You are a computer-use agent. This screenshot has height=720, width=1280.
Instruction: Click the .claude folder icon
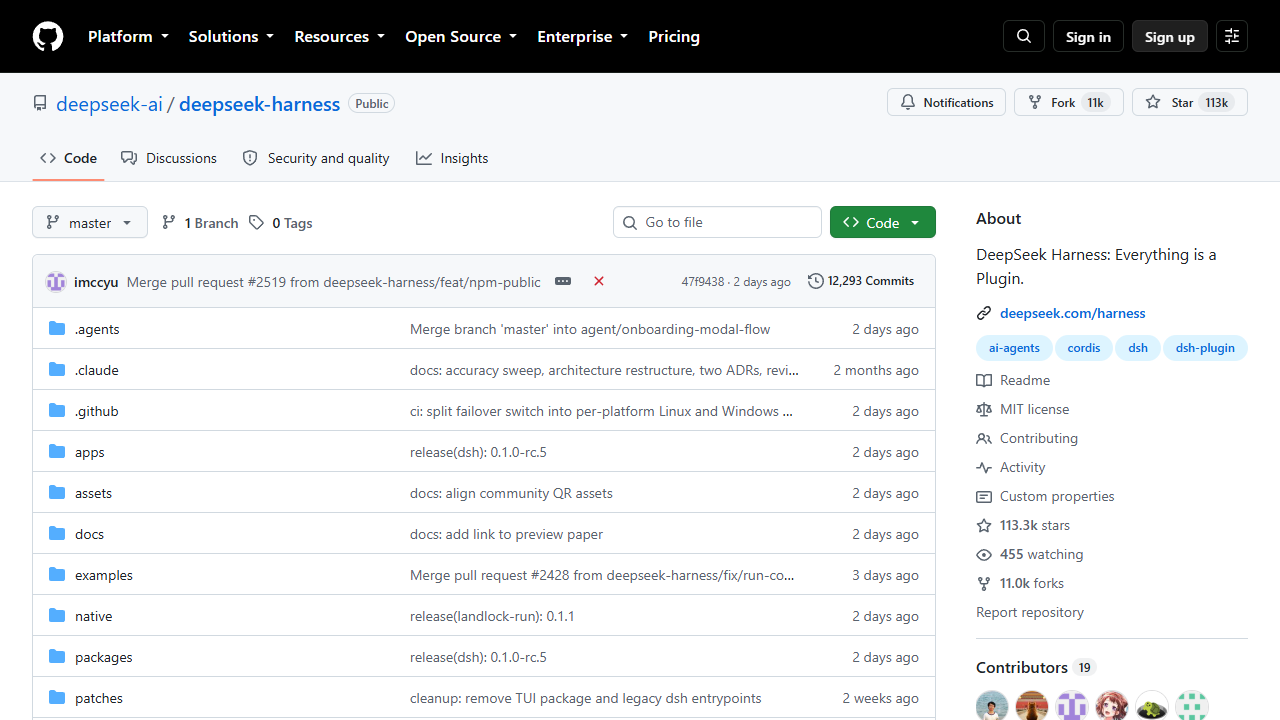(x=57, y=370)
